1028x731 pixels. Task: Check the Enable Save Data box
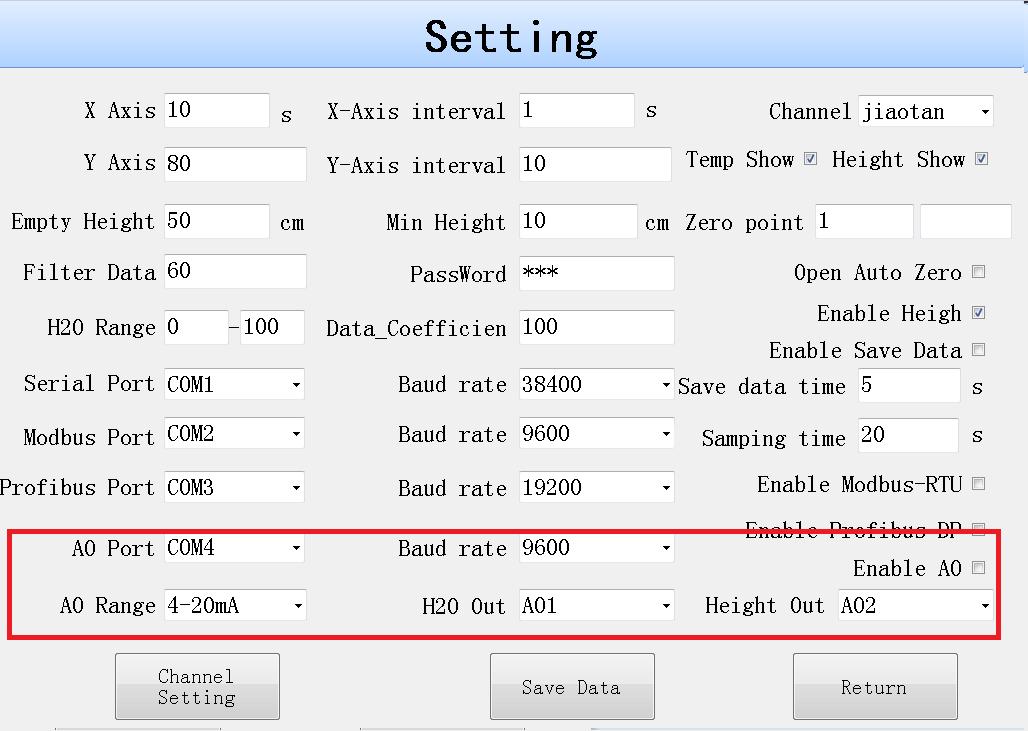(978, 350)
